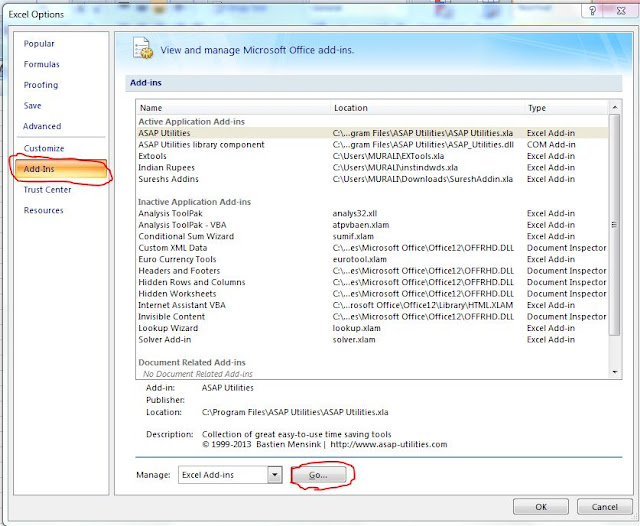Confirm with the OK button

coord(541,507)
